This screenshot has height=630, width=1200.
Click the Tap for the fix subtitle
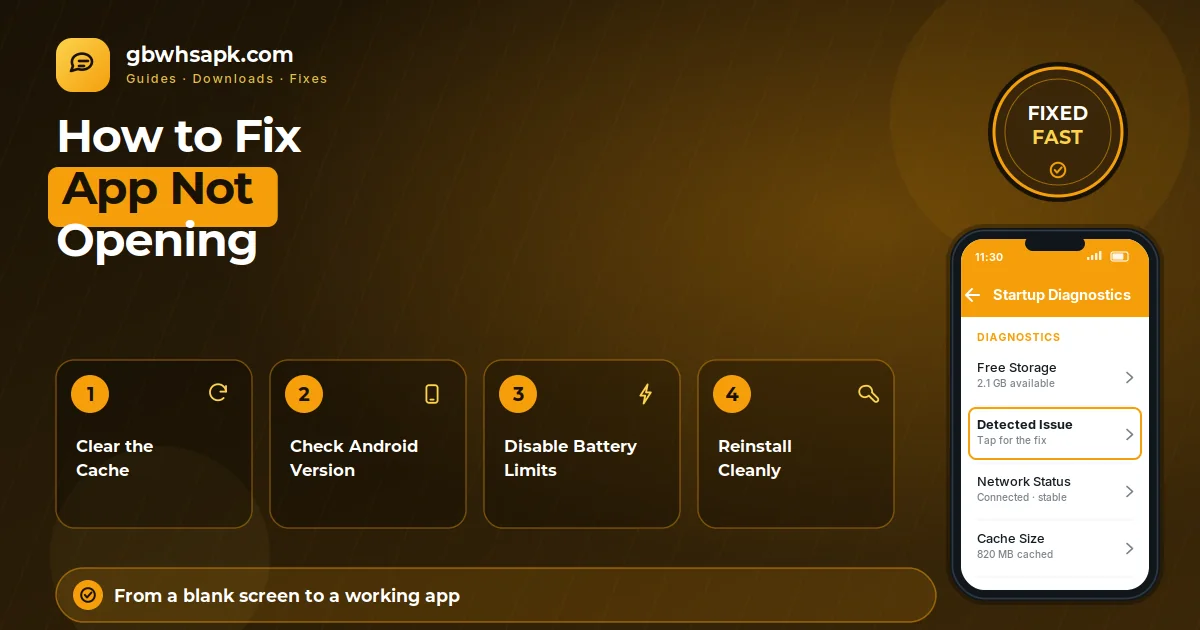pyautogui.click(x=1011, y=440)
